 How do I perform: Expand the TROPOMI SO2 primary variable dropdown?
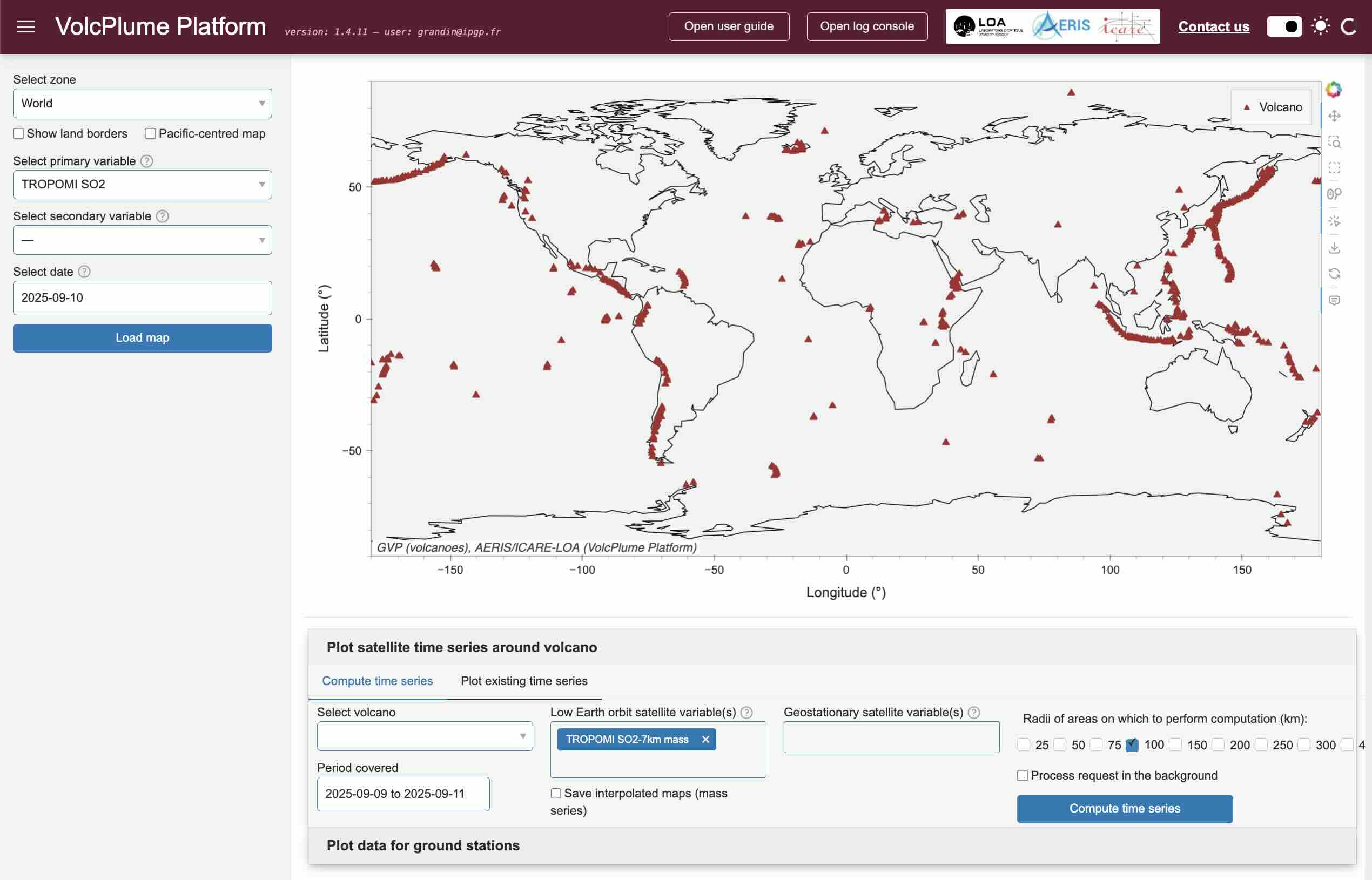pyautogui.click(x=143, y=185)
